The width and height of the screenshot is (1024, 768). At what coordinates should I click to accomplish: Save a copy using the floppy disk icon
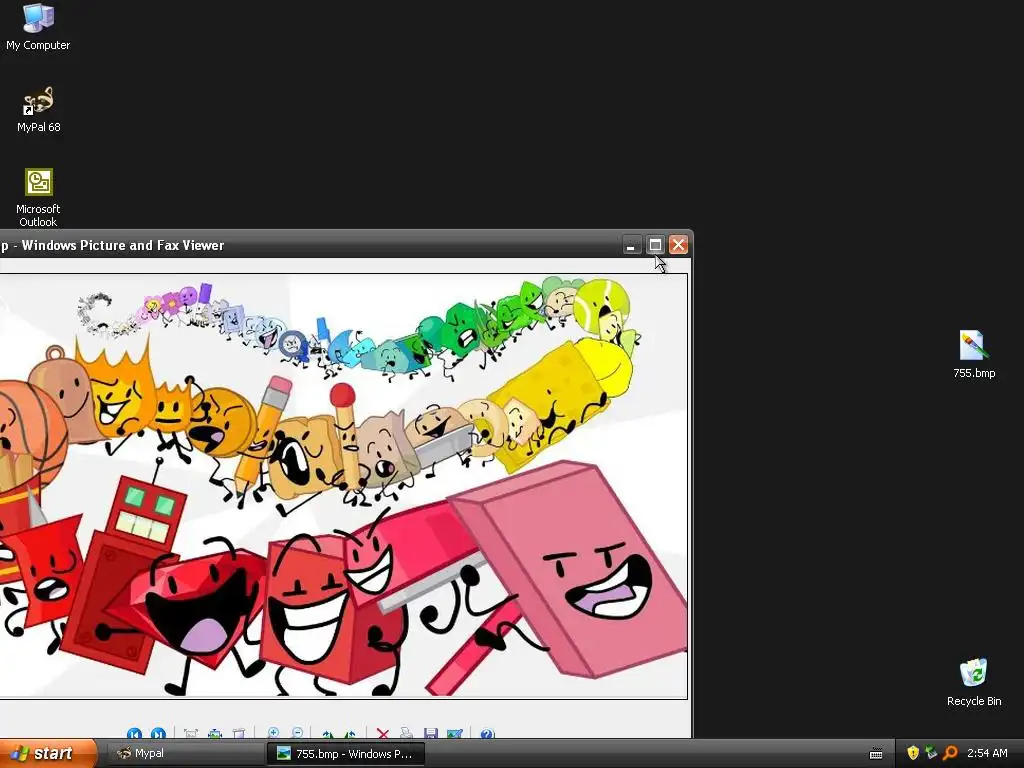point(430,733)
